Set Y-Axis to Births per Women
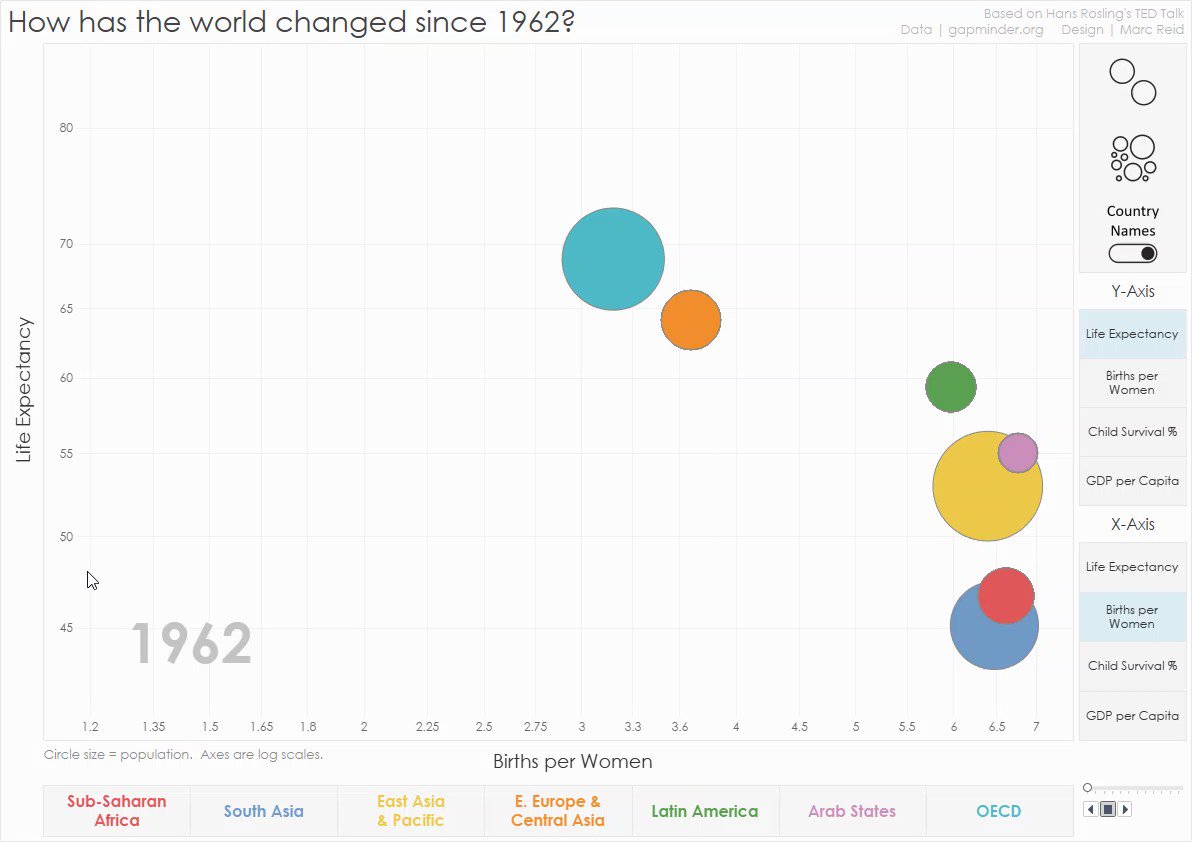The height and width of the screenshot is (842, 1192). pos(1132,382)
